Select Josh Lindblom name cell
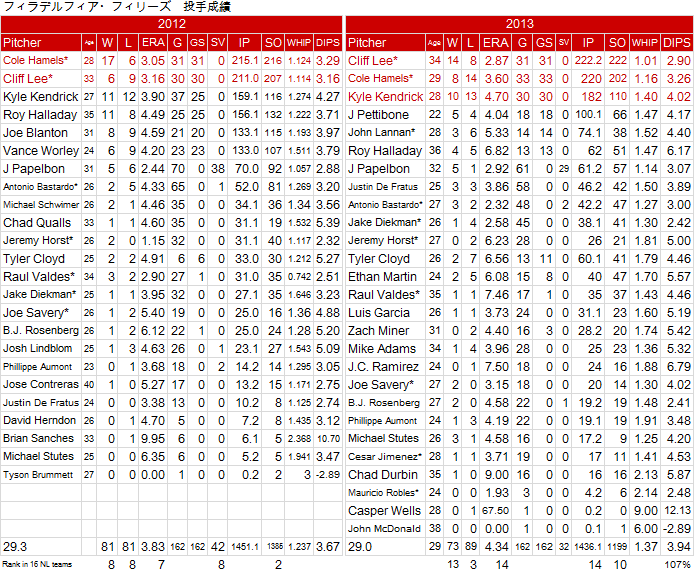The image size is (694, 569). click(41, 348)
